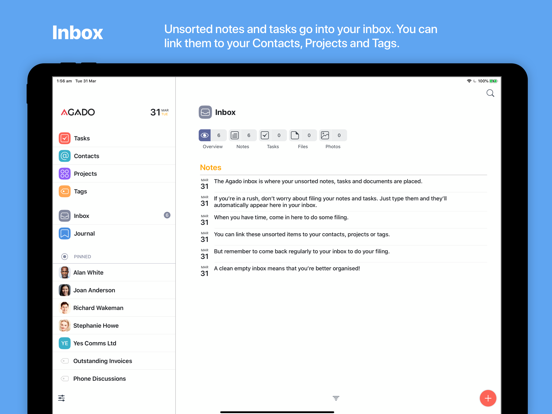Open note 'The Agado inbox is where'

click(343, 184)
